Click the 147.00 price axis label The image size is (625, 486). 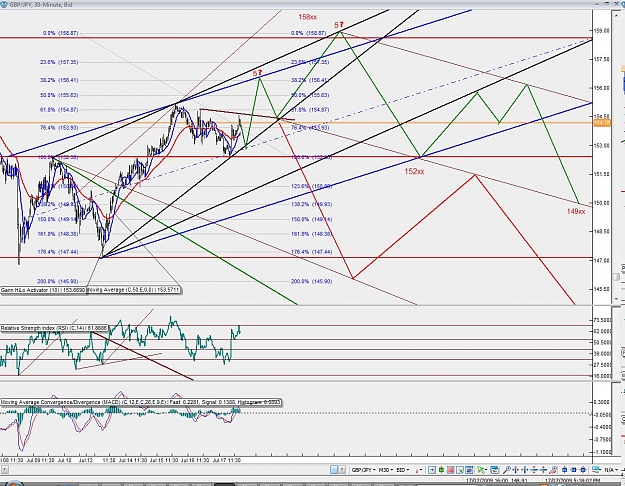tap(601, 260)
